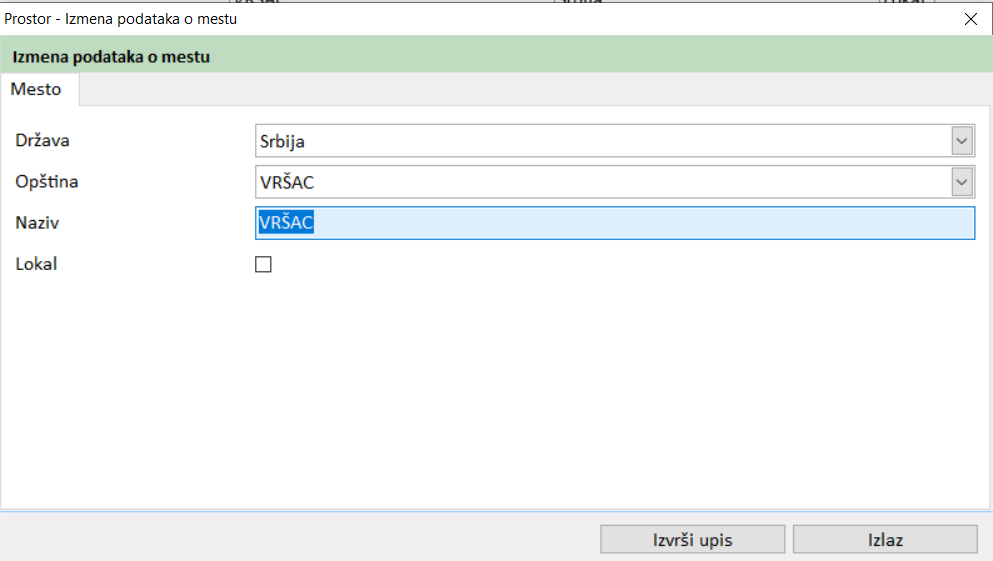Viewport: 993px width, 561px height.
Task: Switch to the Mesto tab
Action: [37, 89]
